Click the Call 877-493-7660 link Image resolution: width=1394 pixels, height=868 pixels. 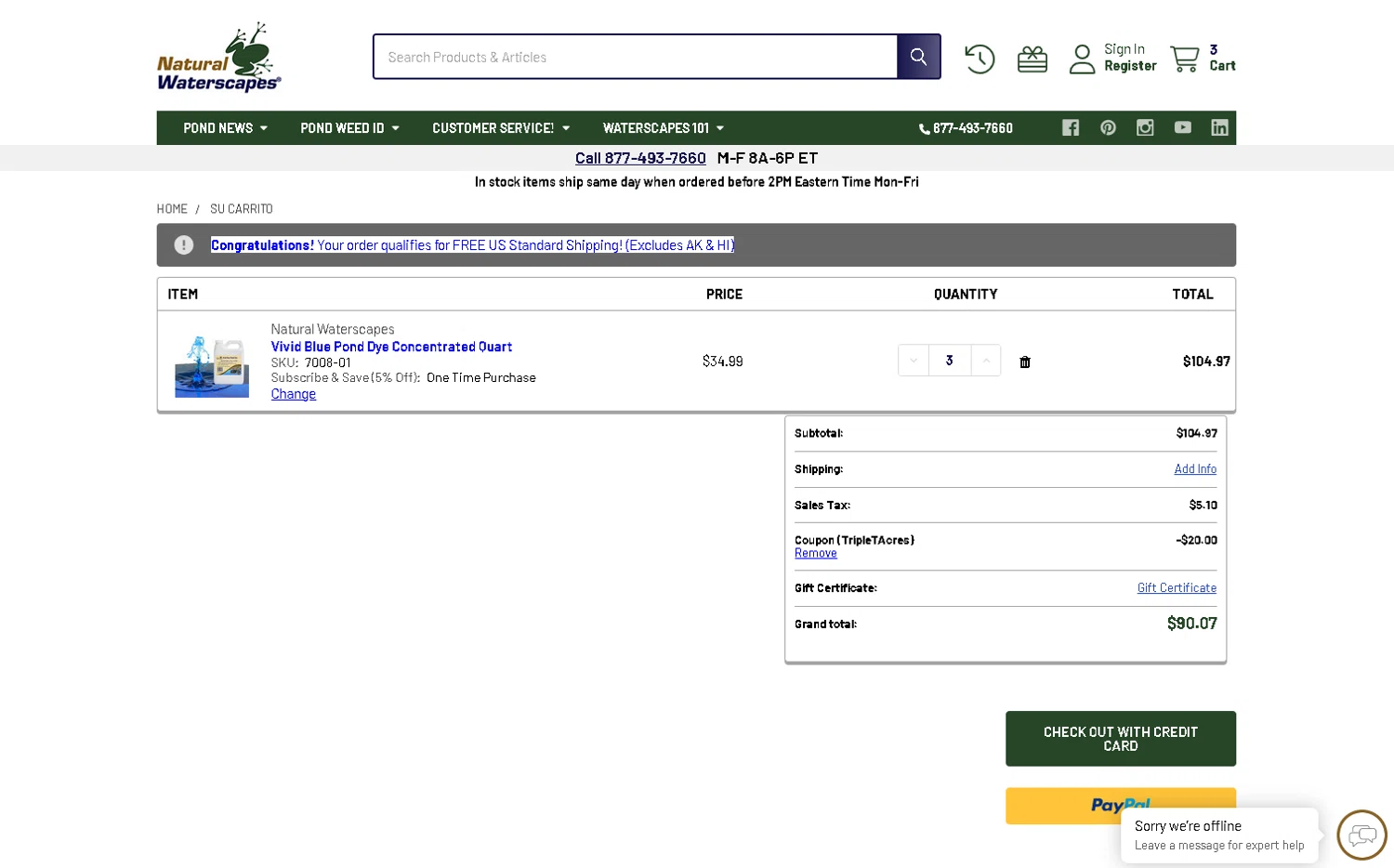pyautogui.click(x=640, y=158)
